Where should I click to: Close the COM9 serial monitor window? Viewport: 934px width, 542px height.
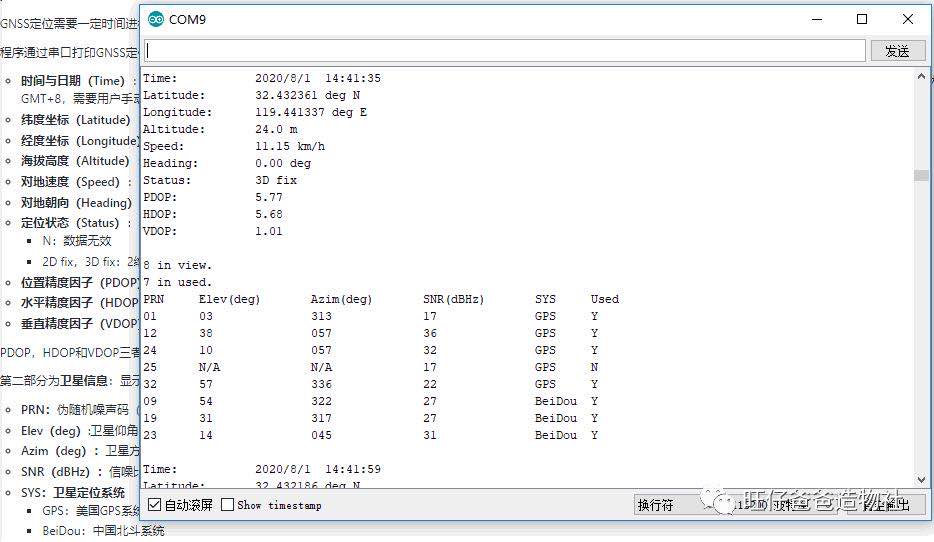pos(908,20)
